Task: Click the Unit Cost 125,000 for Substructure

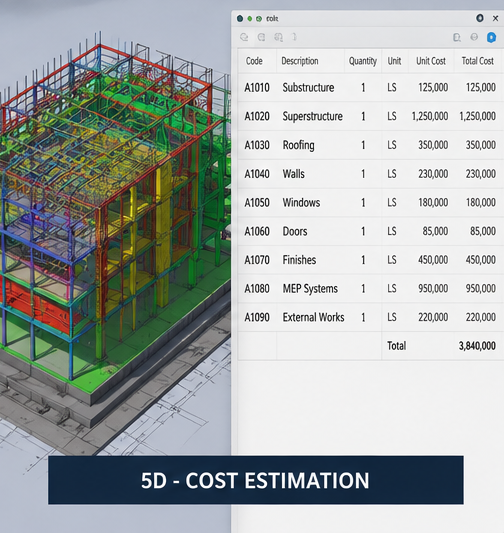Action: [433, 88]
